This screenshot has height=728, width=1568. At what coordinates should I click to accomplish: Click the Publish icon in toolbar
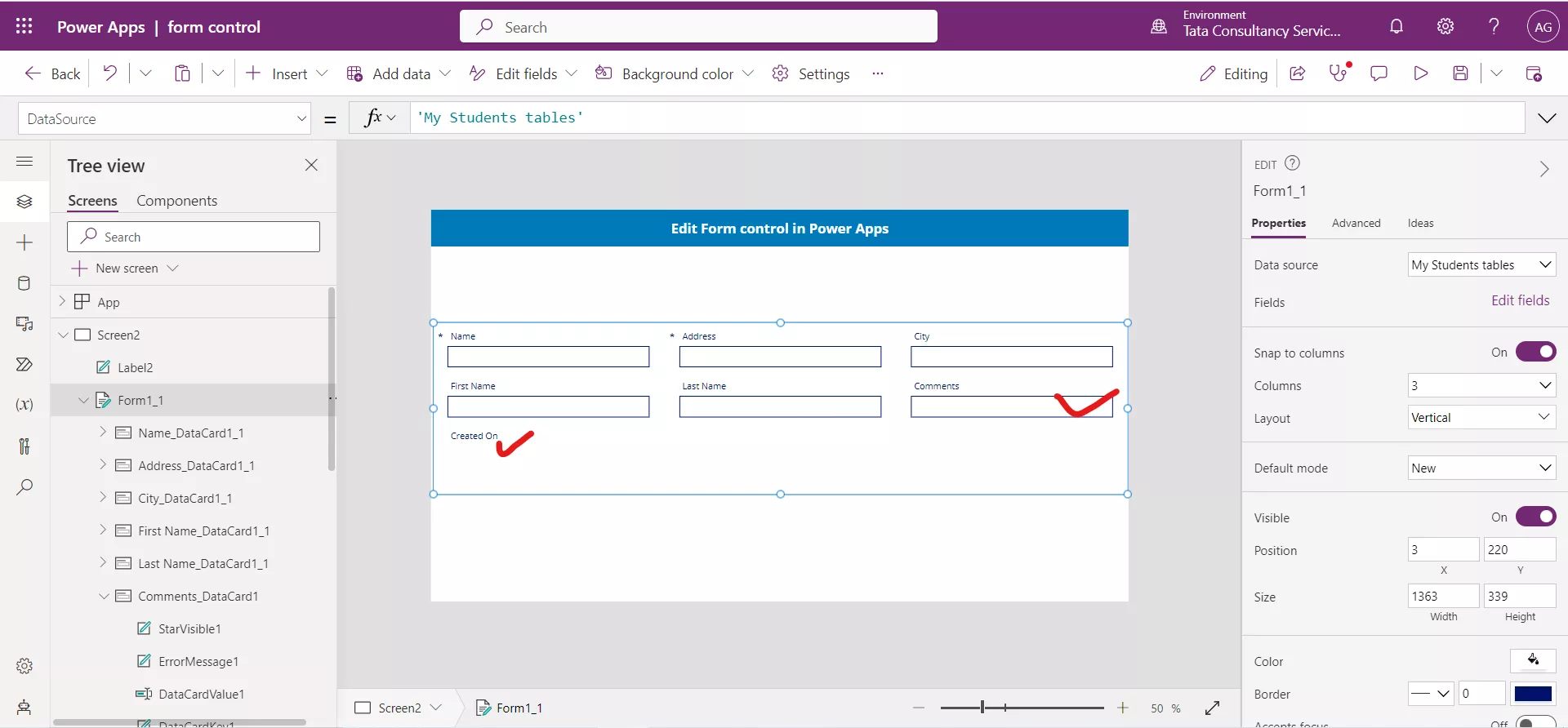(x=1534, y=73)
